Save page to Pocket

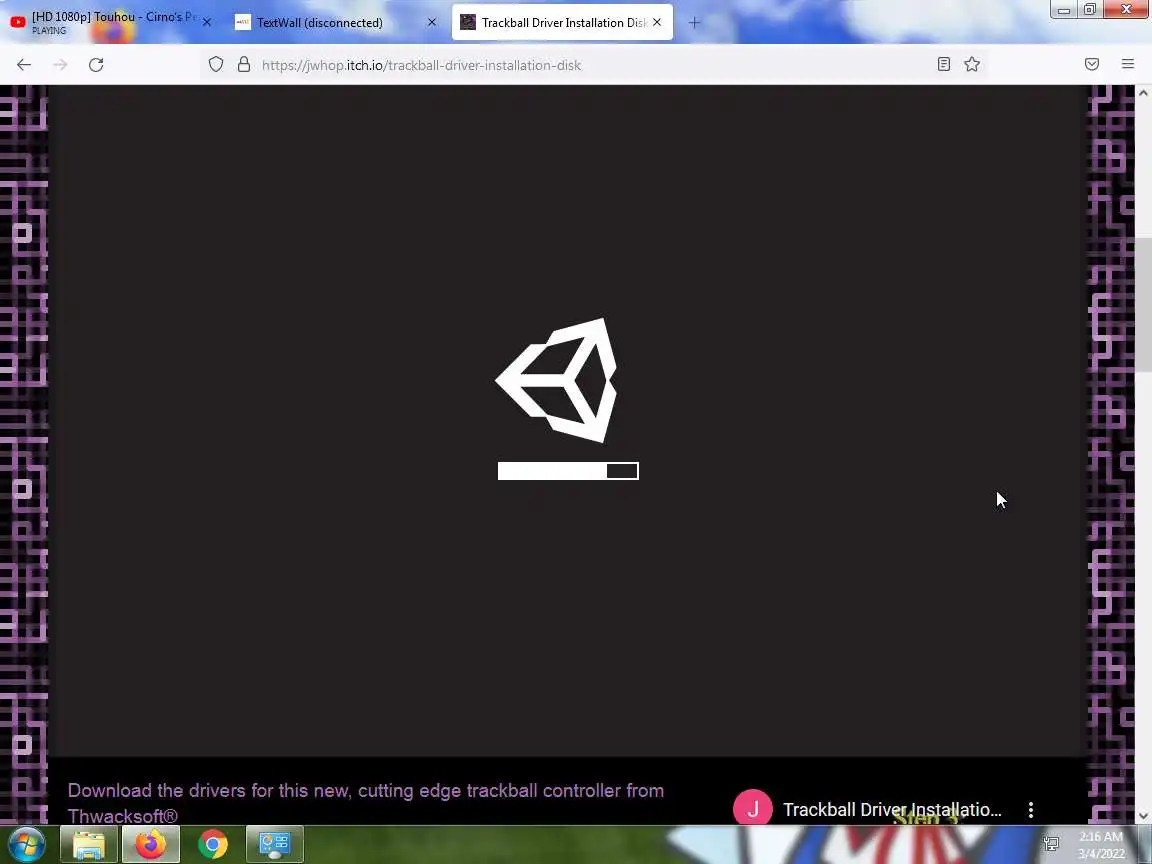tap(1092, 65)
